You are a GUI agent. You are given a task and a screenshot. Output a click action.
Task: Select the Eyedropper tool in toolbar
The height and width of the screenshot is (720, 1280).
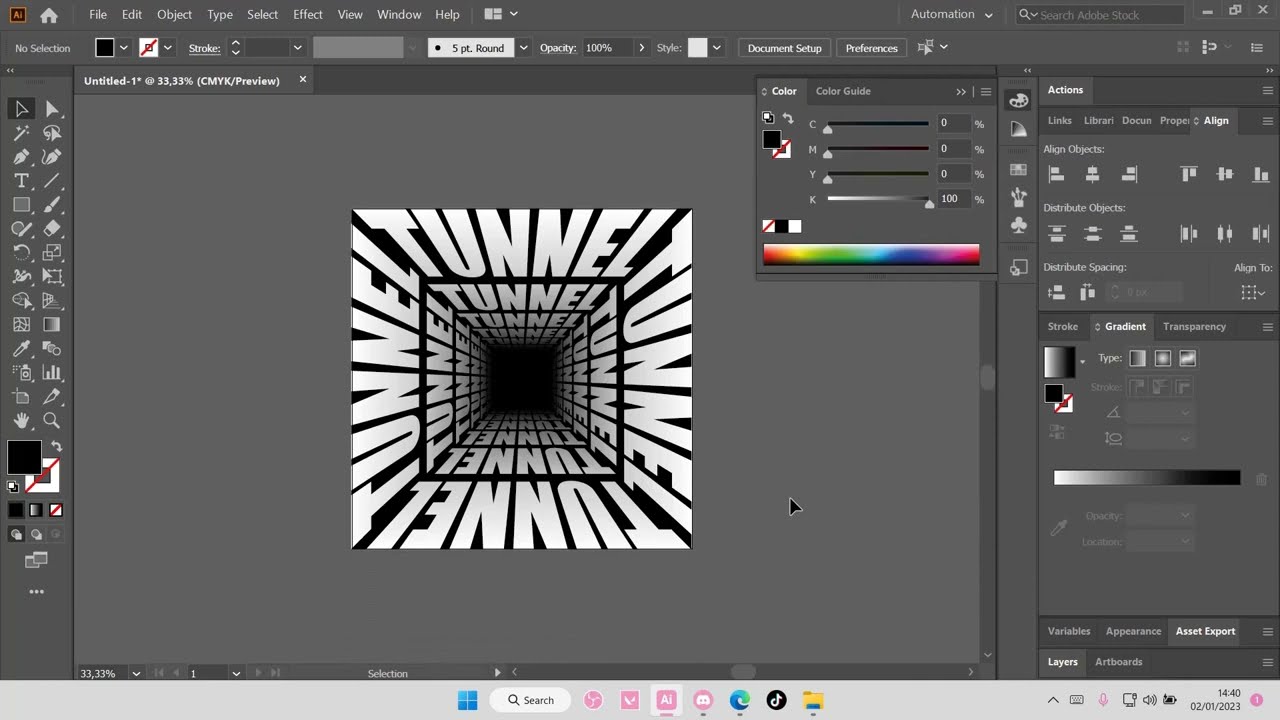coord(21,349)
